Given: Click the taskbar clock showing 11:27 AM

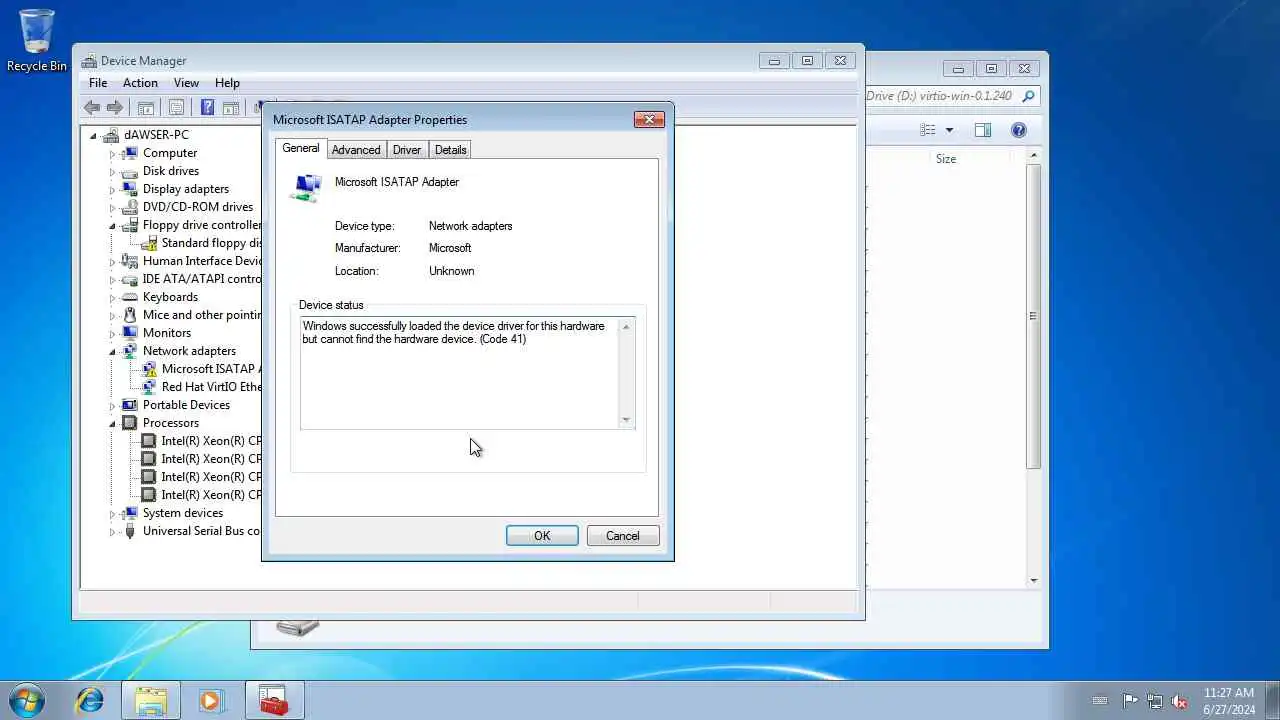Looking at the screenshot, I should [x=1229, y=701].
